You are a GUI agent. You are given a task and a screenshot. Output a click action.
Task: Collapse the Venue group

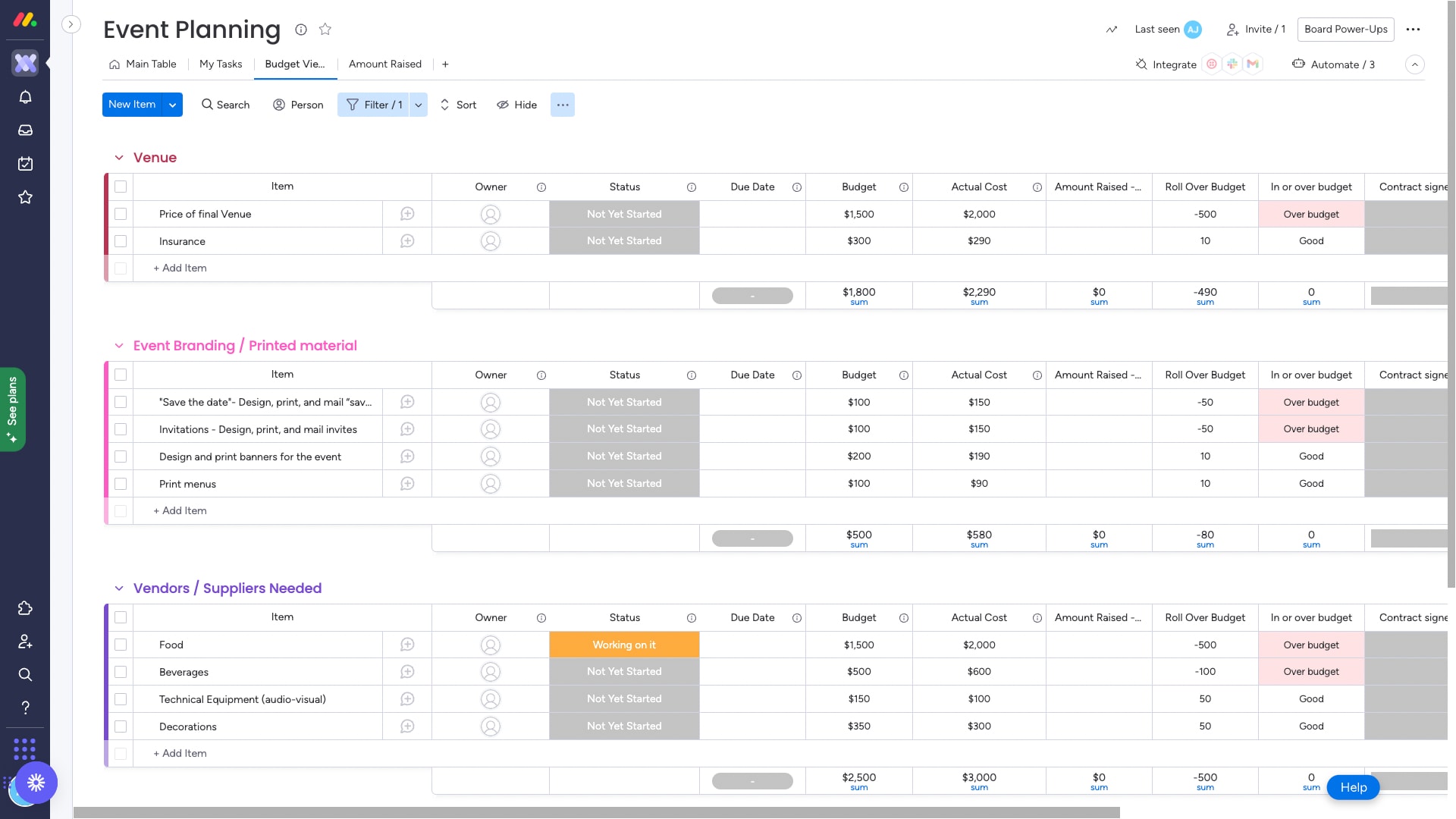click(119, 157)
